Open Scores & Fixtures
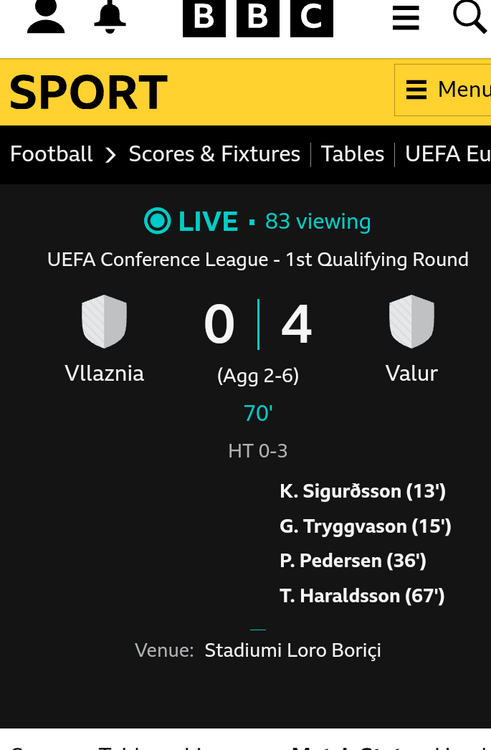 point(214,154)
